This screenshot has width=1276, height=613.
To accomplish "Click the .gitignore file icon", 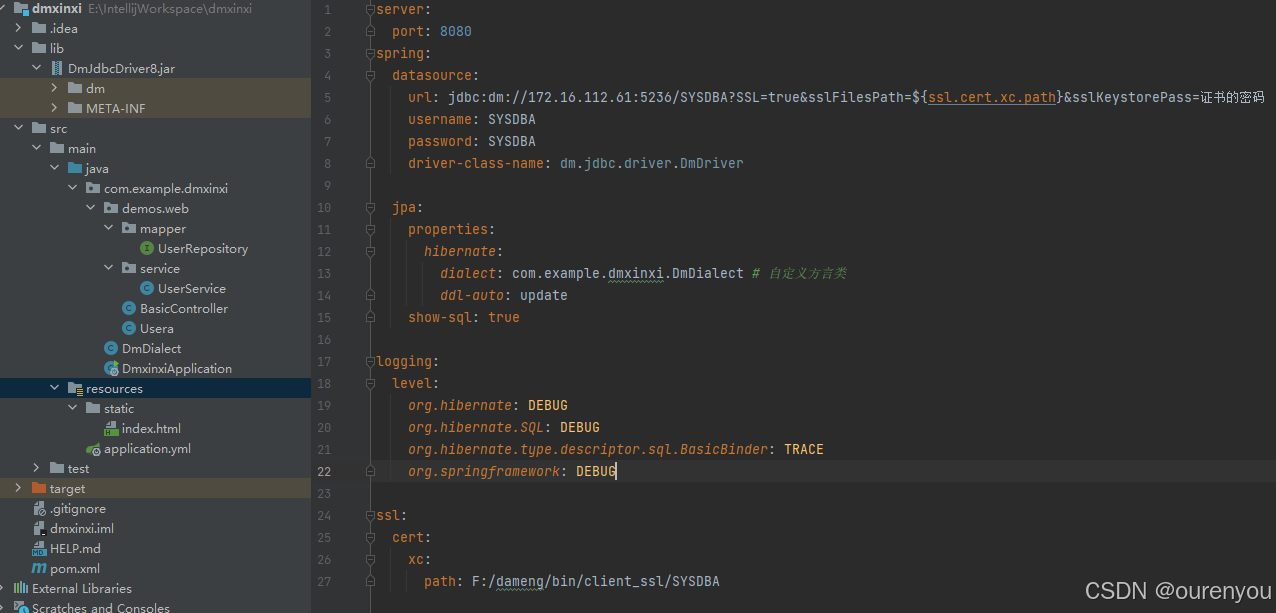I will [x=41, y=508].
